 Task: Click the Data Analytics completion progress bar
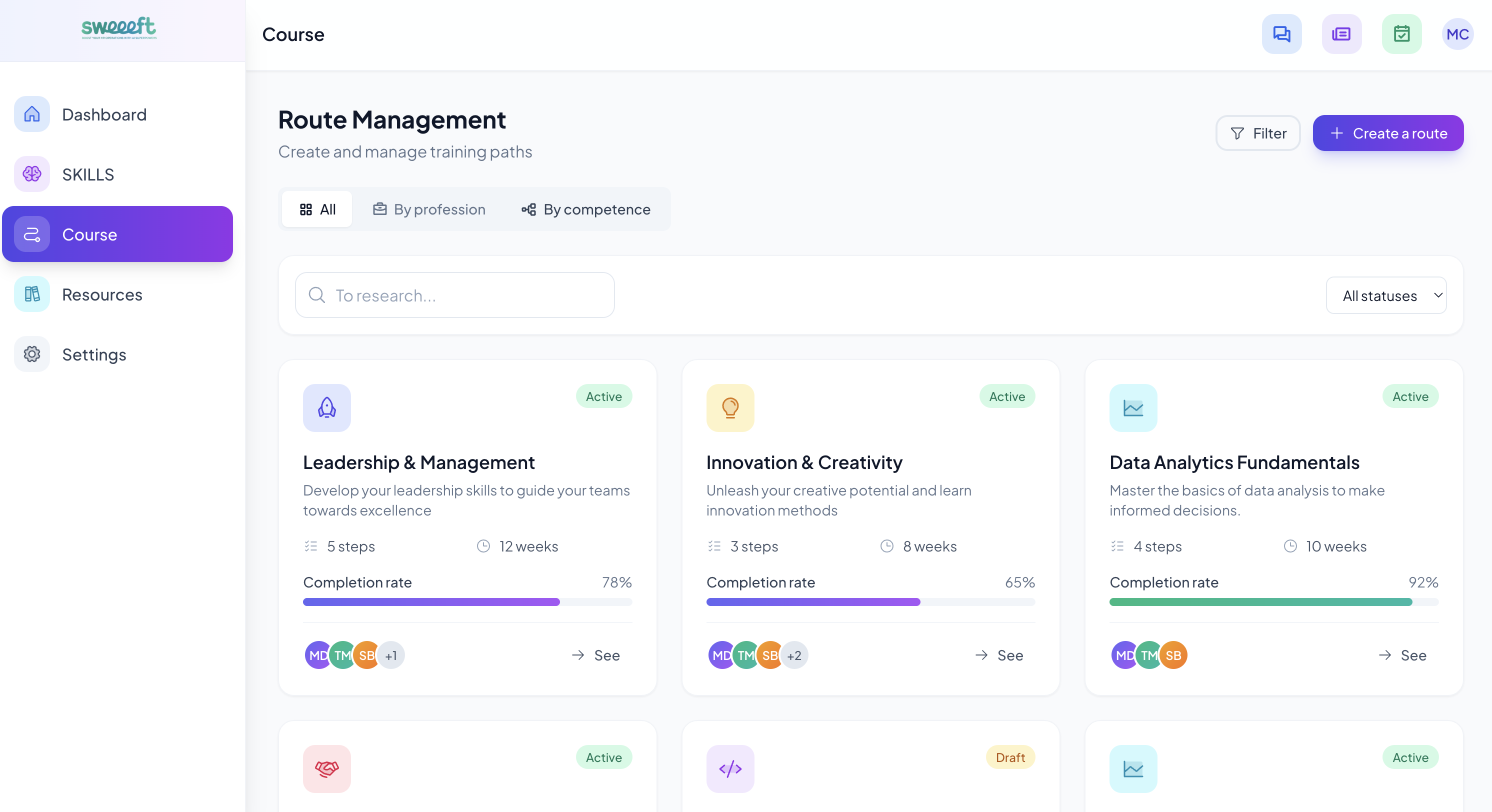click(1273, 602)
